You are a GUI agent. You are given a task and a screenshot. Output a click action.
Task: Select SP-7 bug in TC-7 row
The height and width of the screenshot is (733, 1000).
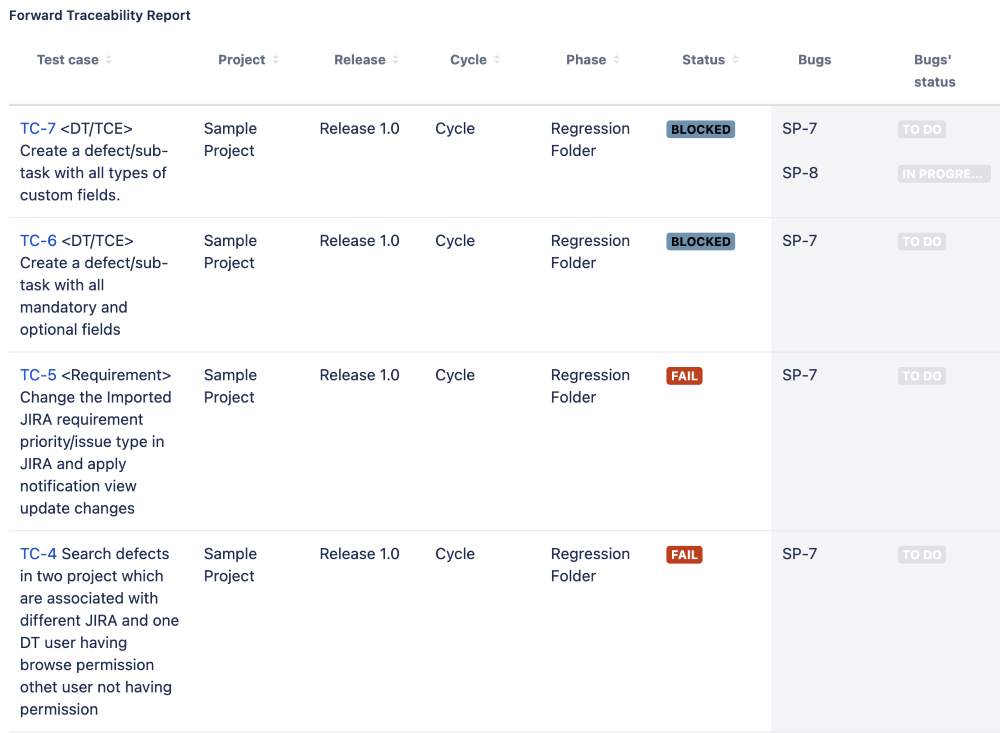[x=800, y=129]
